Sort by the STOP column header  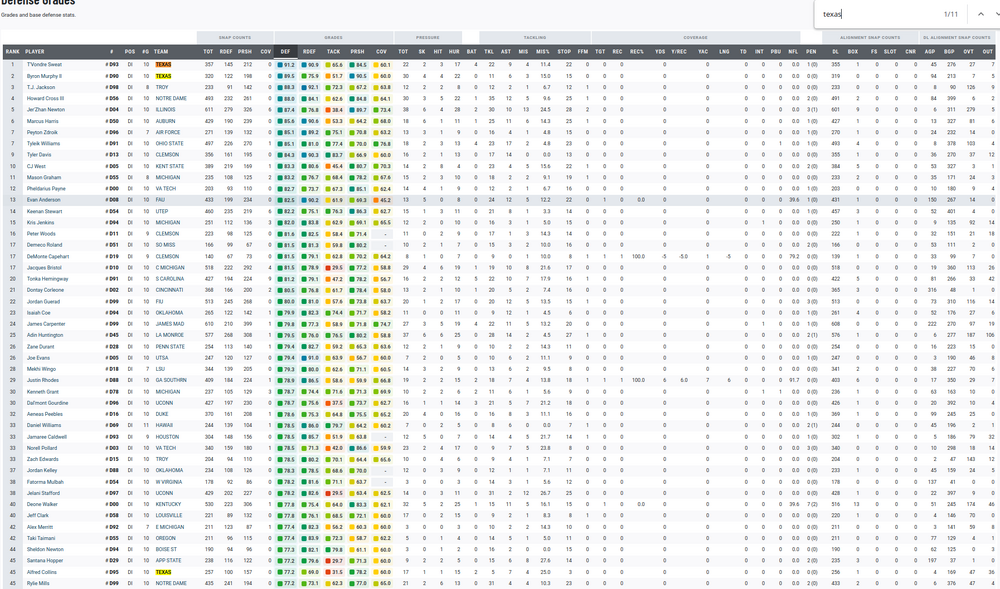(564, 51)
